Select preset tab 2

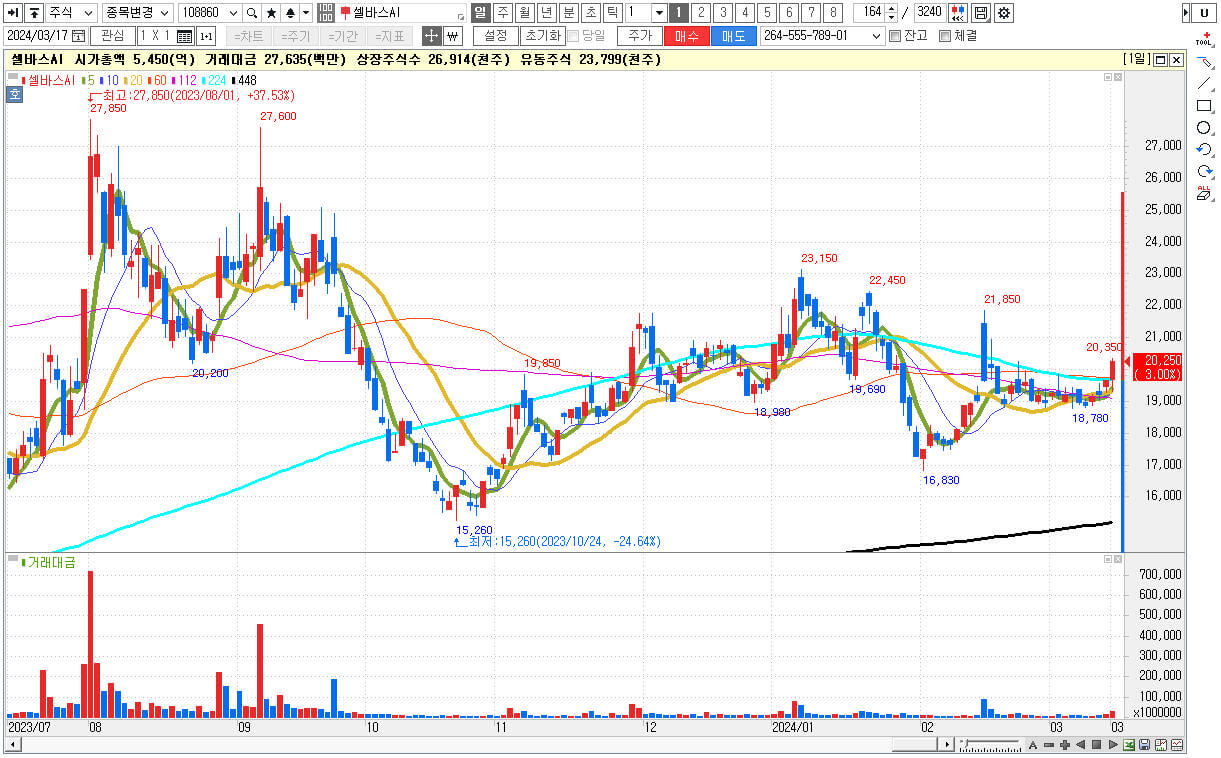pos(701,13)
